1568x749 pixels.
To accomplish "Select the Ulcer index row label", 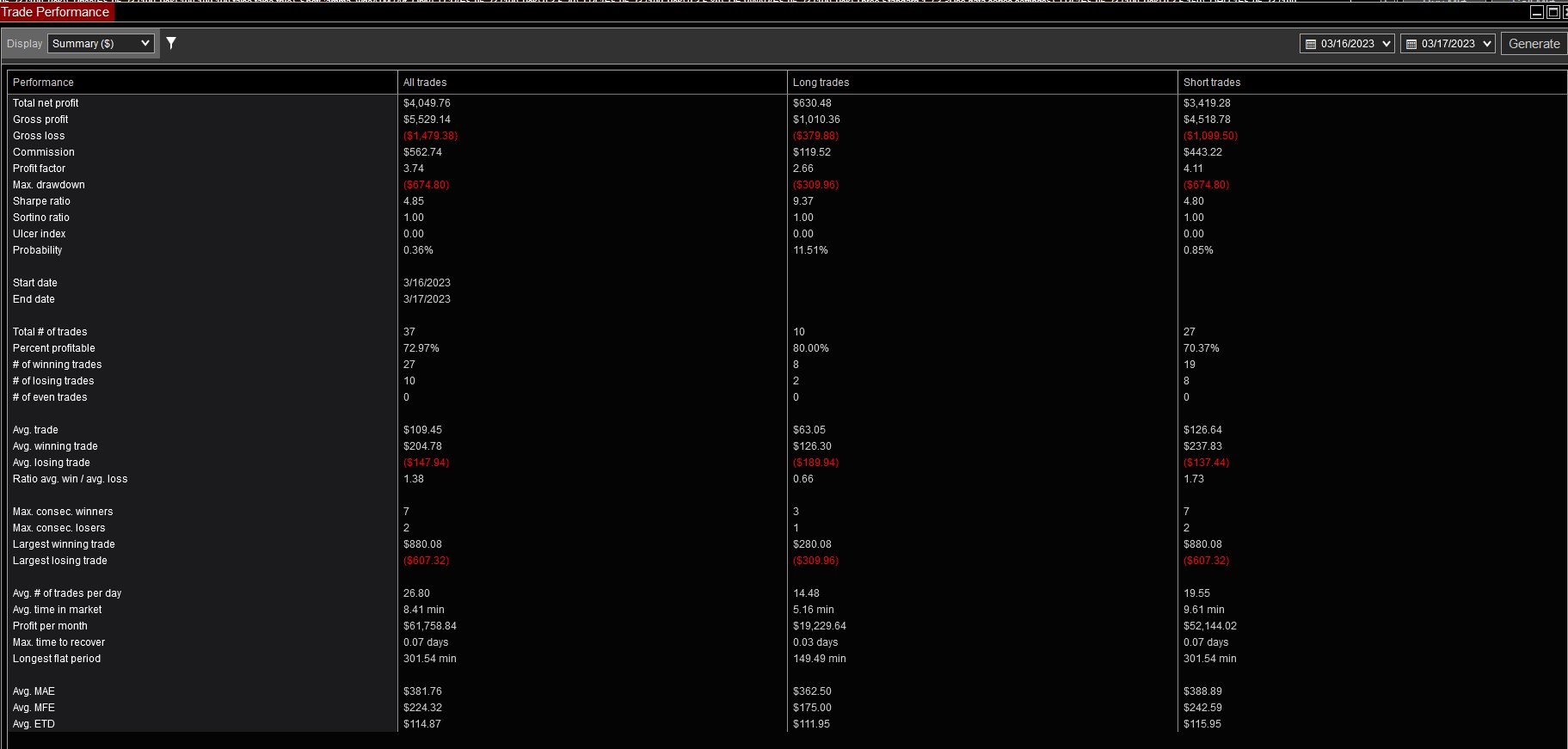I will click(x=40, y=234).
